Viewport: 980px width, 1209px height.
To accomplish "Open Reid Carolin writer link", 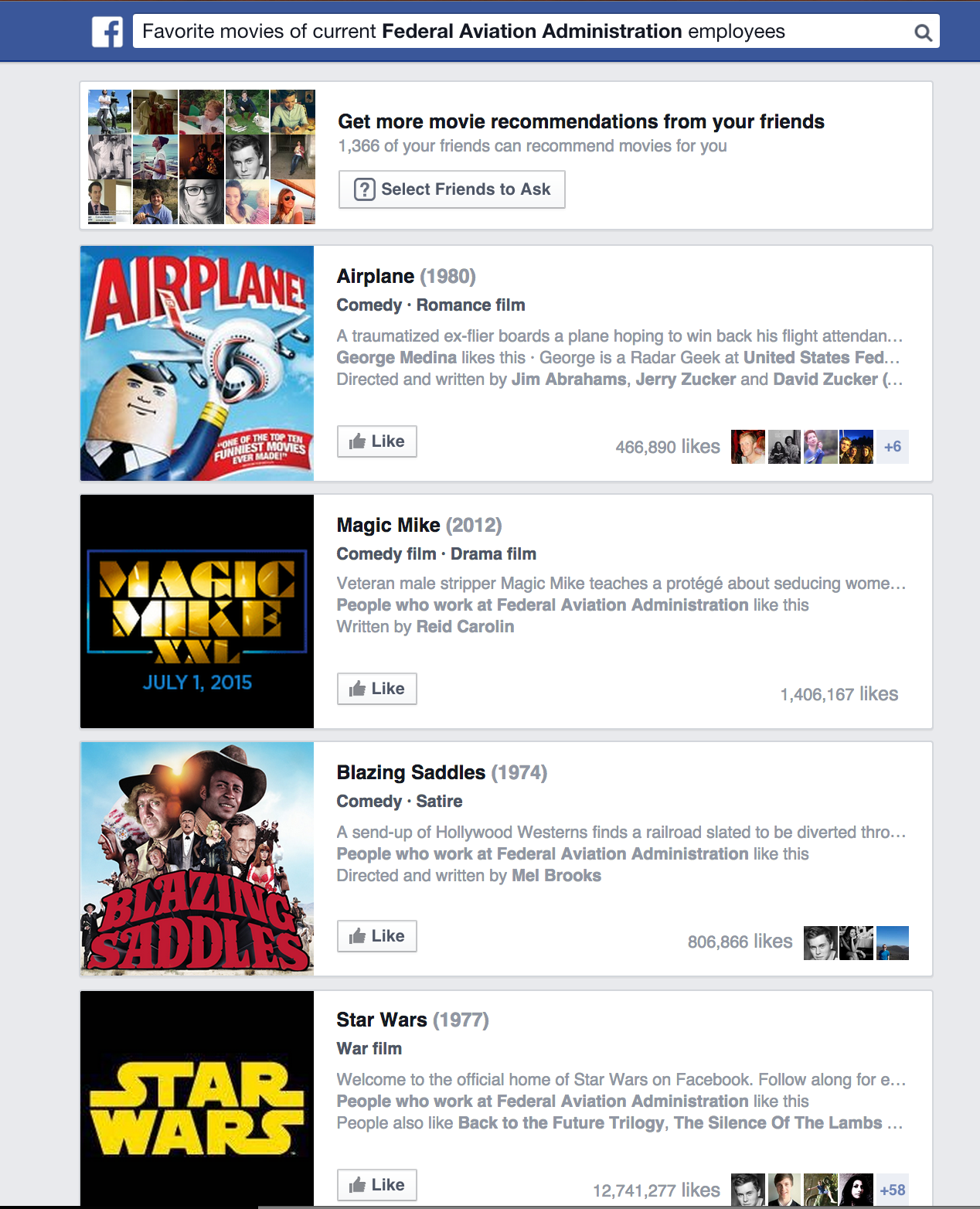I will coord(465,627).
